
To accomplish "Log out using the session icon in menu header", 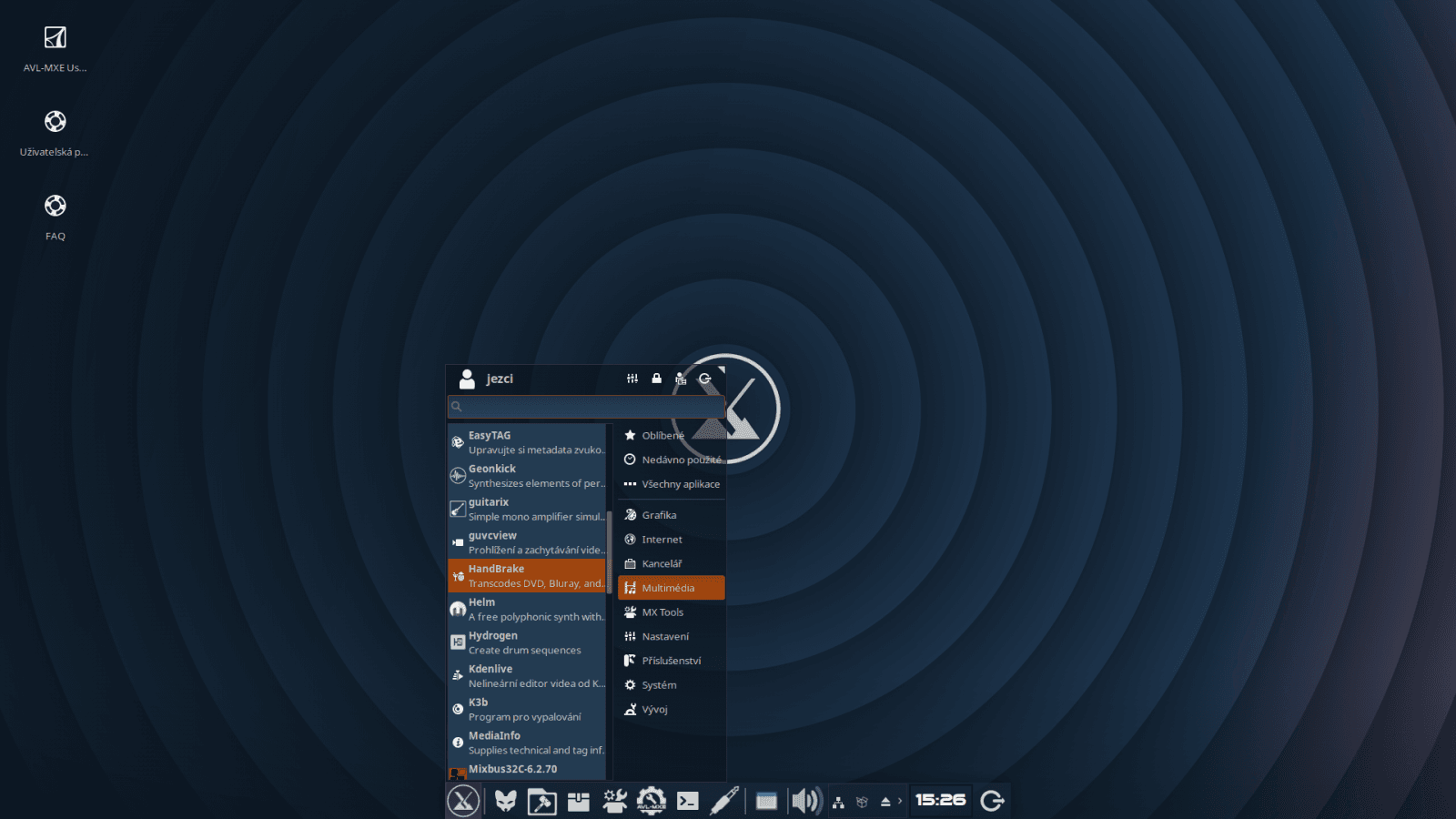I will [x=706, y=379].
